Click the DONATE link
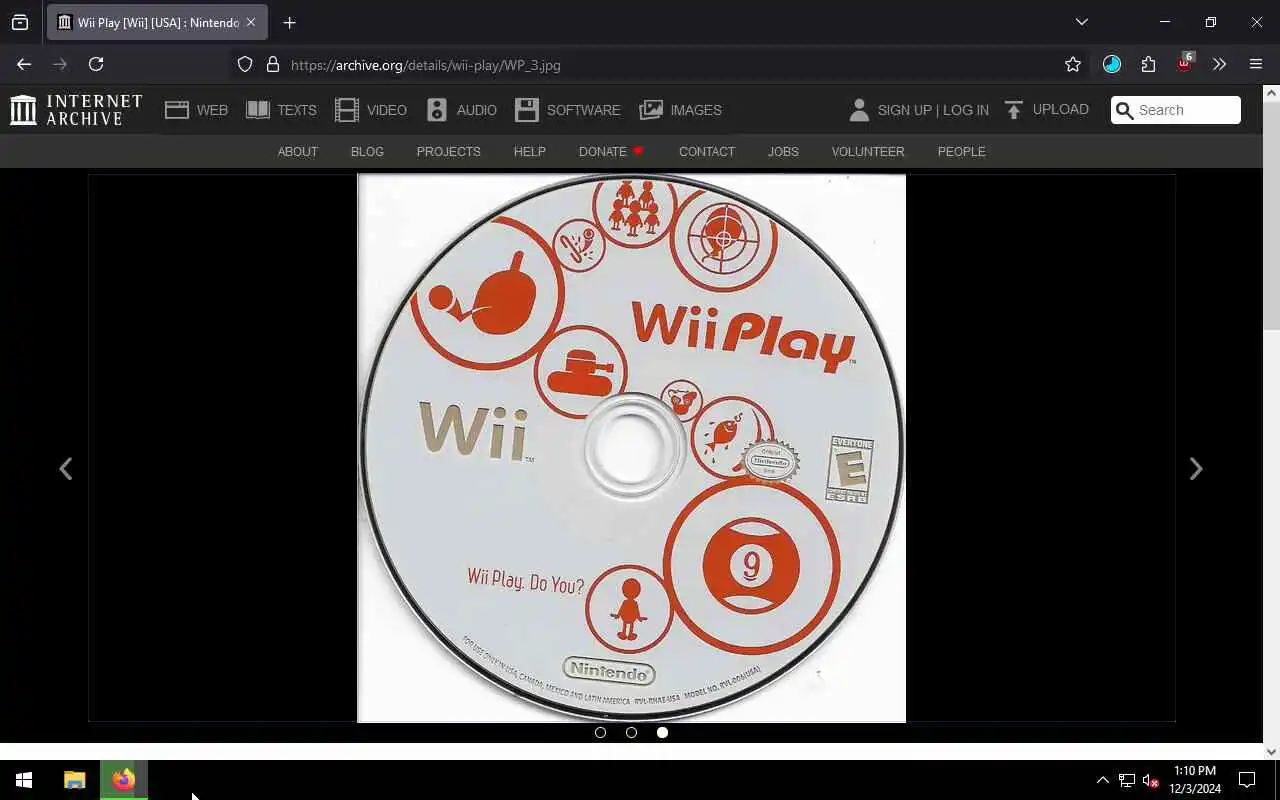The height and width of the screenshot is (800, 1280). (611, 151)
